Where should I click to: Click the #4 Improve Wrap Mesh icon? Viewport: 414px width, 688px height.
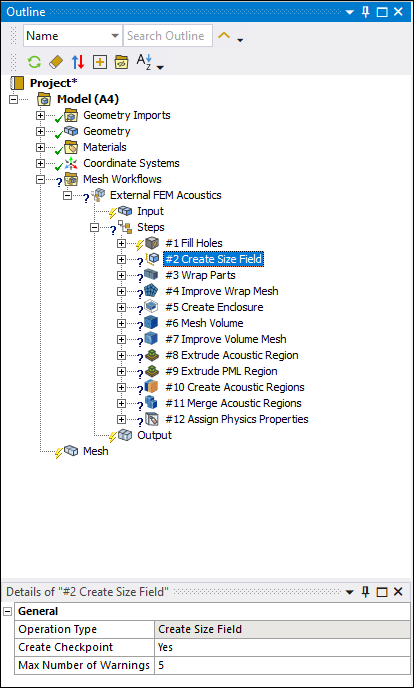point(151,291)
